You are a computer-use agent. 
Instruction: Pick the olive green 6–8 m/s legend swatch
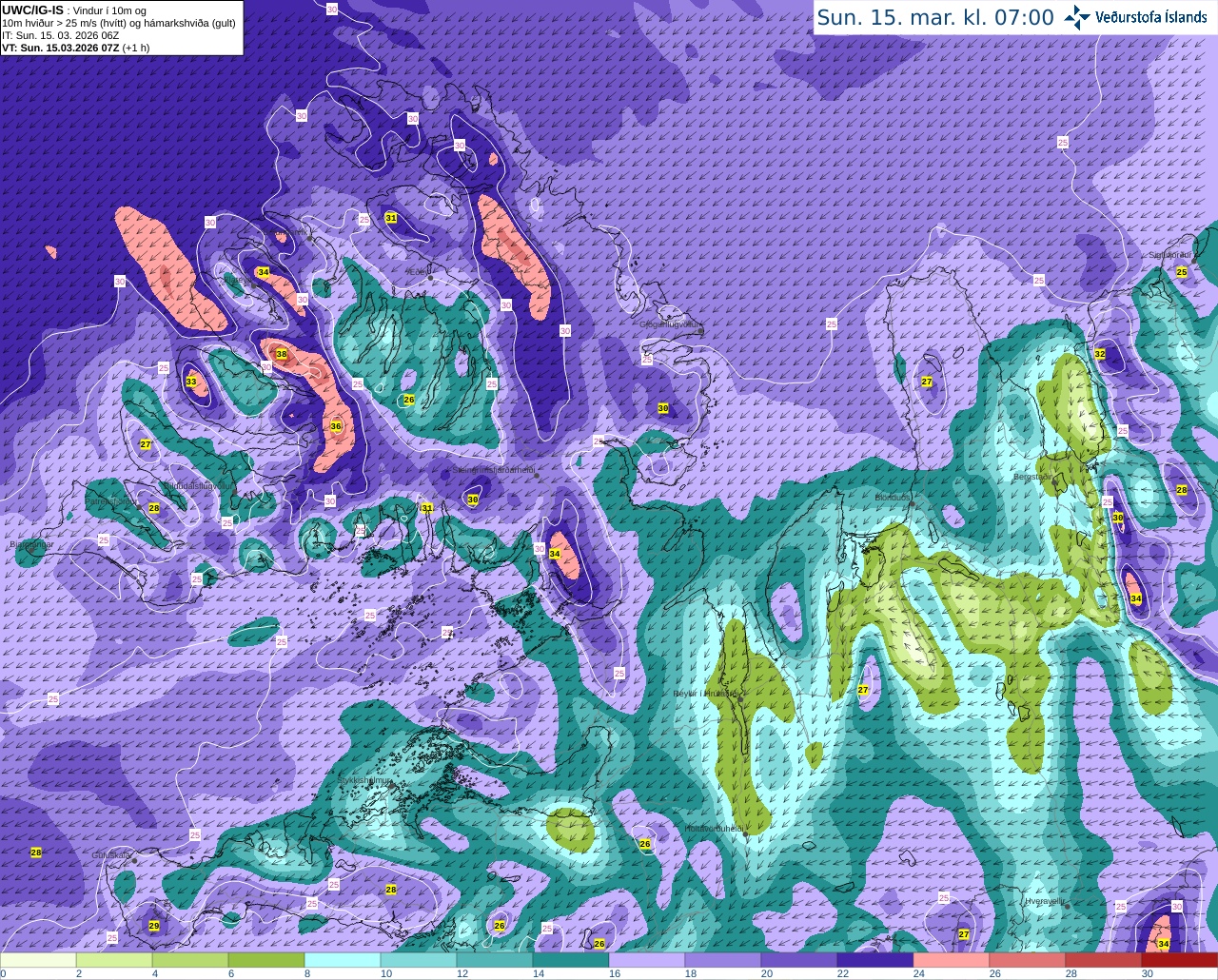click(266, 960)
